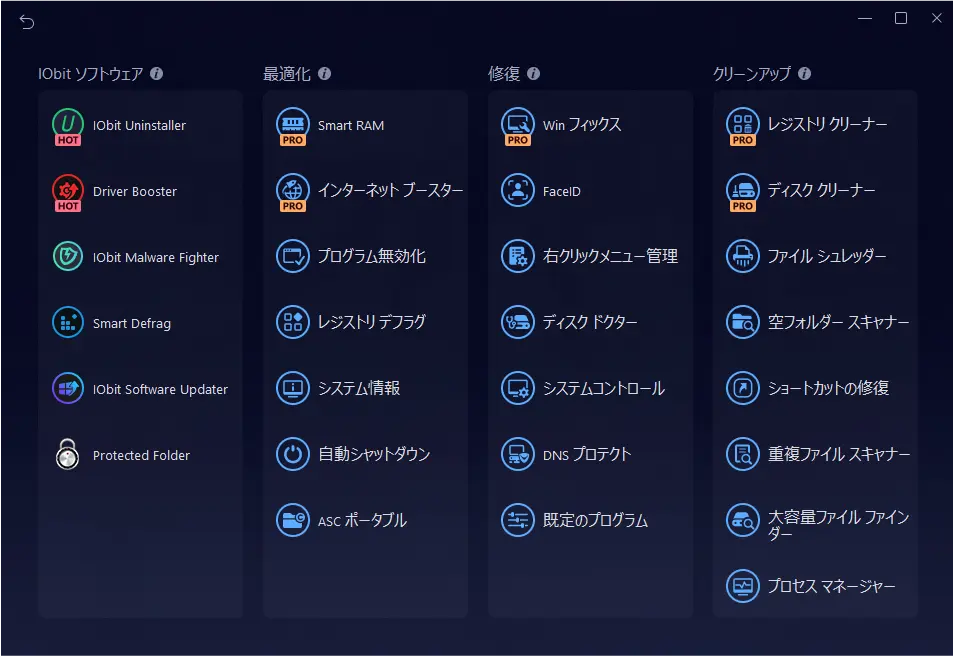Launch Driver Booster
The height and width of the screenshot is (656, 953).
(118, 190)
